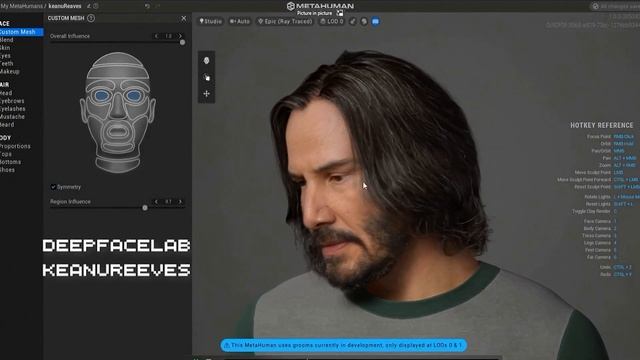Screen dimensions: 640x360
Task: Select the mouth region on head diagram
Action: click(x=118, y=132)
